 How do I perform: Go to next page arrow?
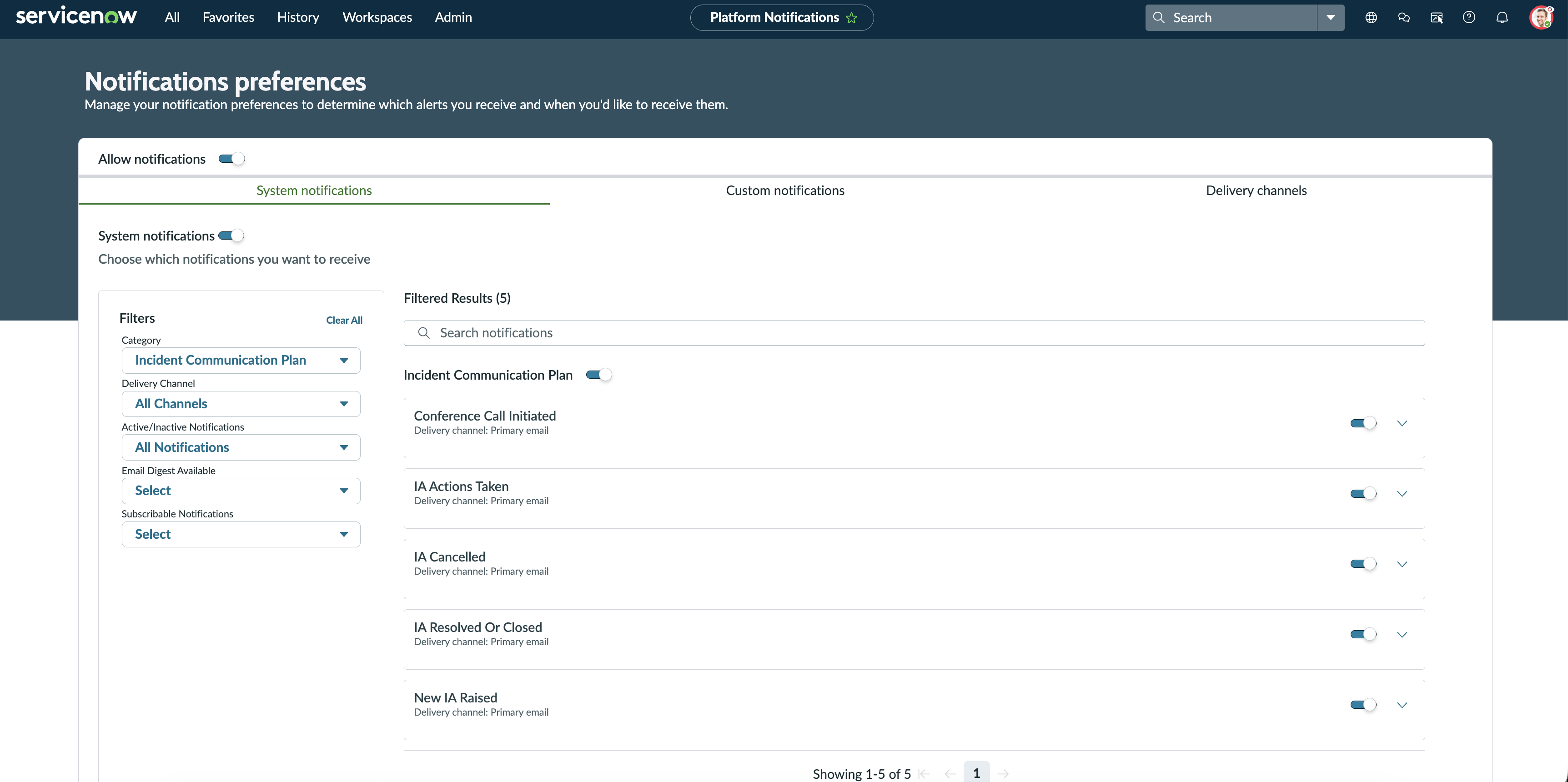(x=1003, y=773)
